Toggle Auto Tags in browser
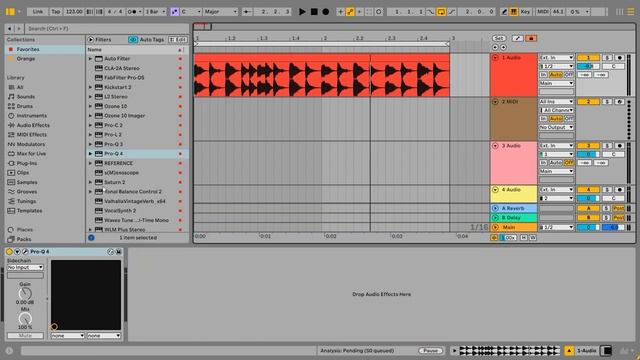The image size is (640, 360). pyautogui.click(x=147, y=40)
